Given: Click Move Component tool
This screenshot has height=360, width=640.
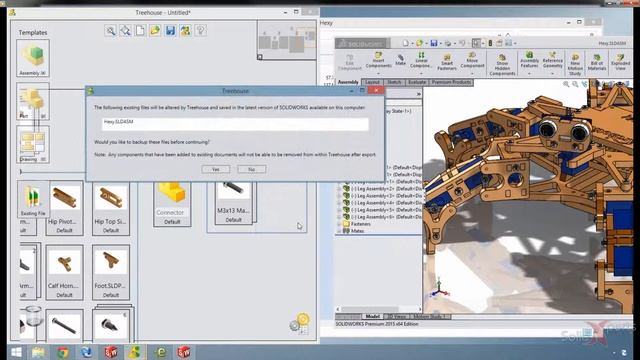Looking at the screenshot, I should tap(472, 60).
